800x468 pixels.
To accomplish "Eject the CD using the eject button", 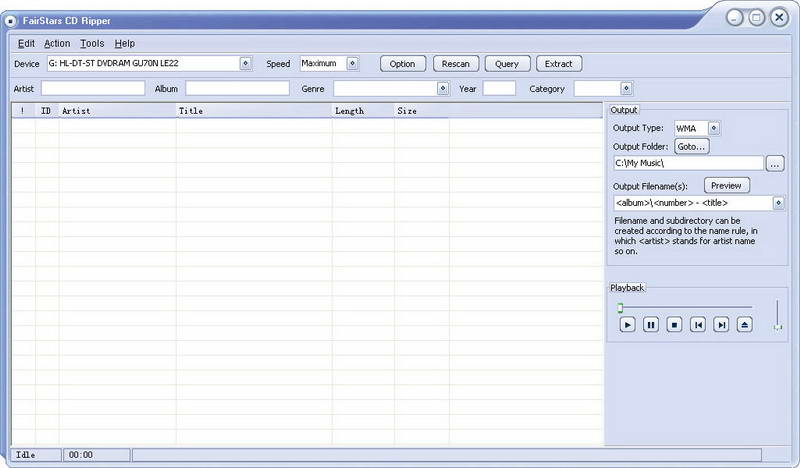I will click(744, 325).
